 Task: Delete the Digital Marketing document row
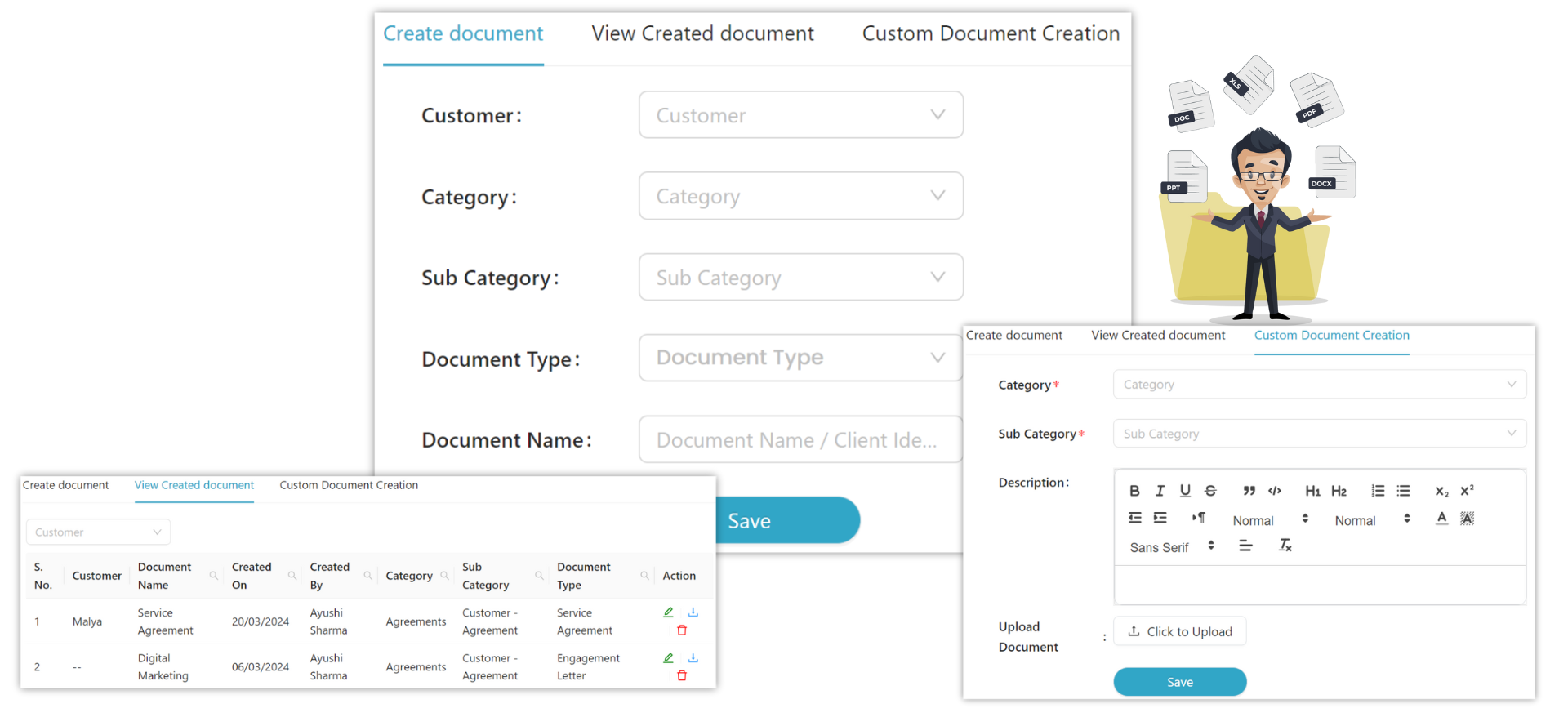(x=682, y=675)
